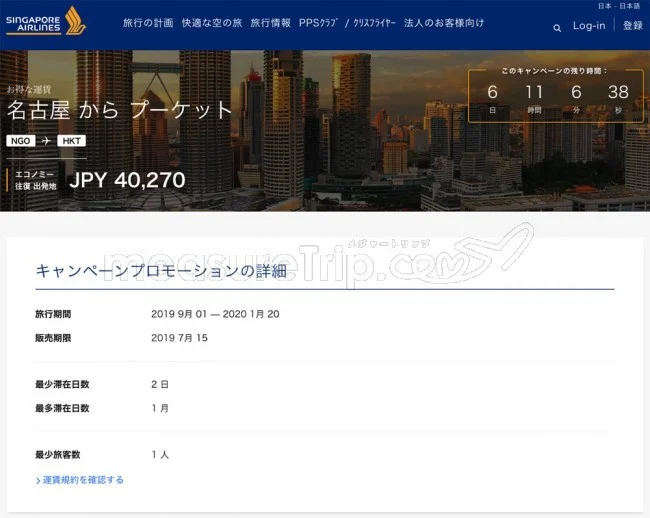Open the 法人のお客様向け menu
Image resolution: width=650 pixels, height=518 pixels.
point(444,23)
